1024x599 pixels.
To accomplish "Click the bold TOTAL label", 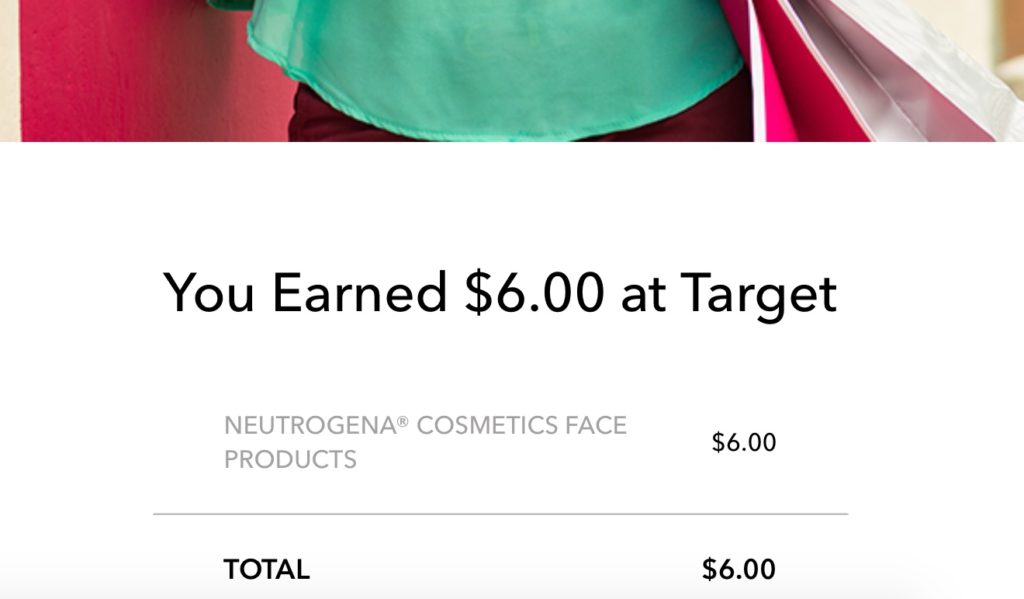I will (266, 570).
